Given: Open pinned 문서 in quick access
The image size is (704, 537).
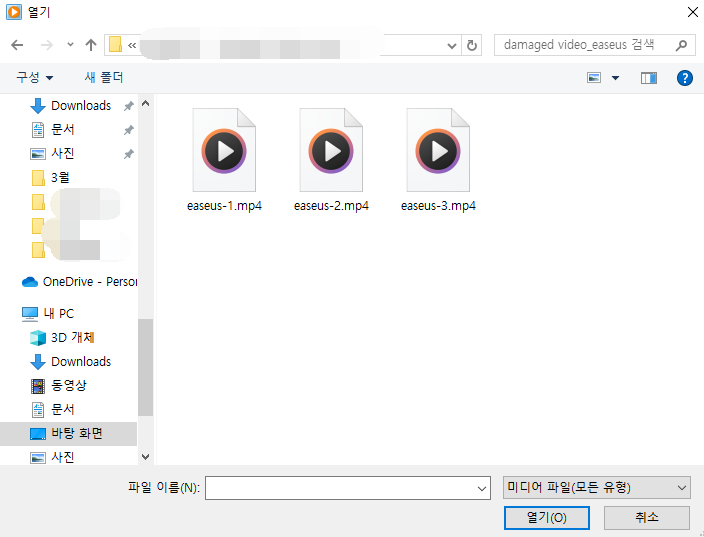Looking at the screenshot, I should point(62,130).
